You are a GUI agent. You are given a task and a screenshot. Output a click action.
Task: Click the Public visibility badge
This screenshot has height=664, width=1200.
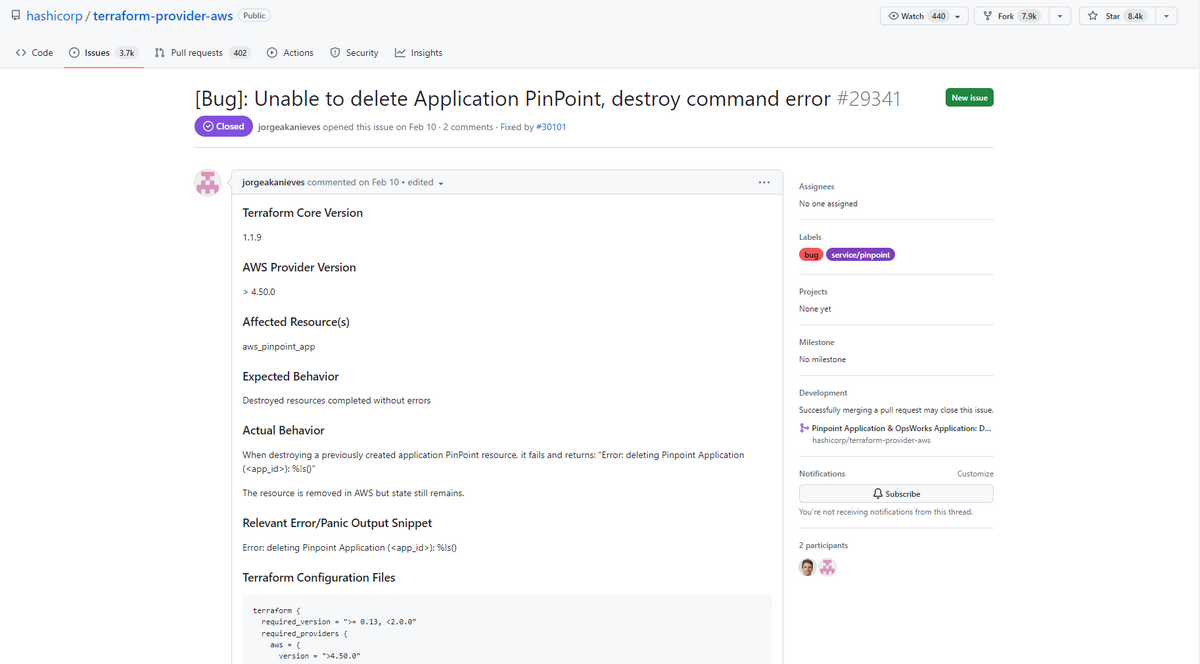(x=255, y=16)
